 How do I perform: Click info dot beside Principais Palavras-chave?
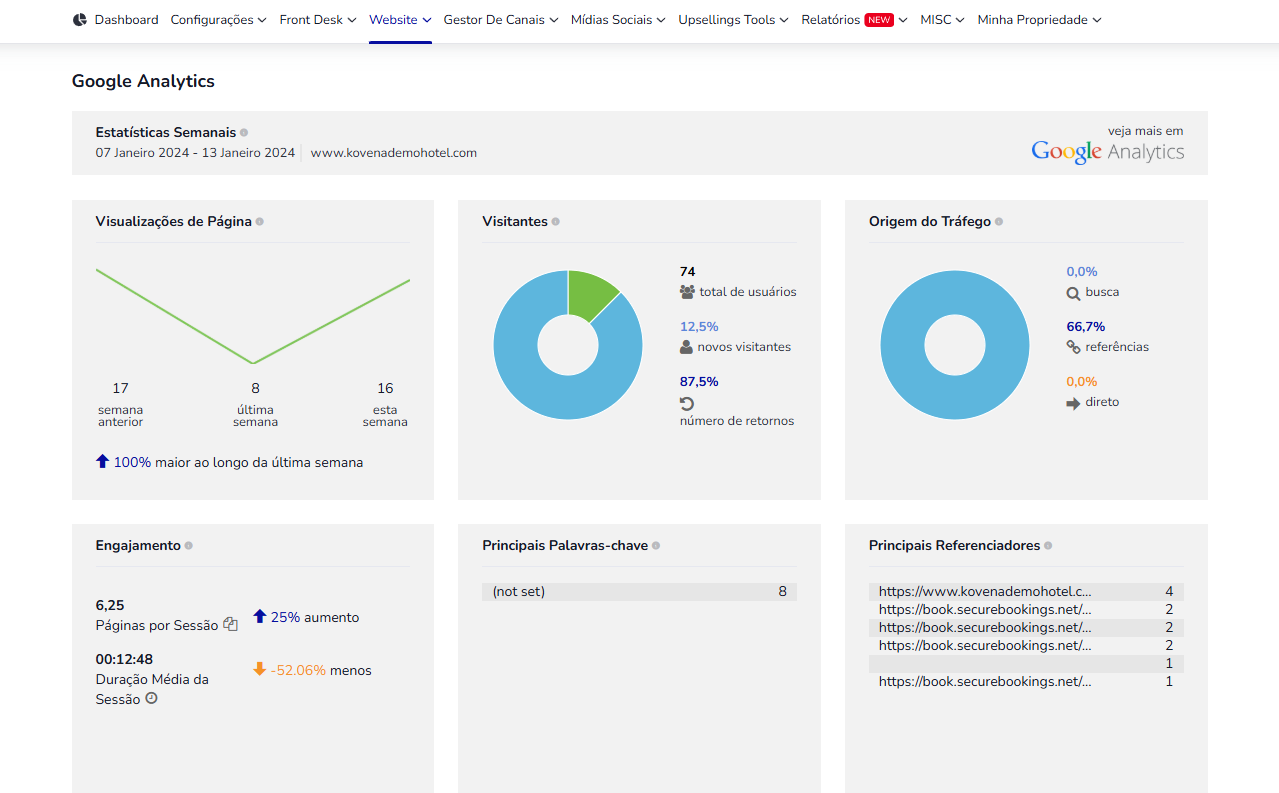coord(656,546)
